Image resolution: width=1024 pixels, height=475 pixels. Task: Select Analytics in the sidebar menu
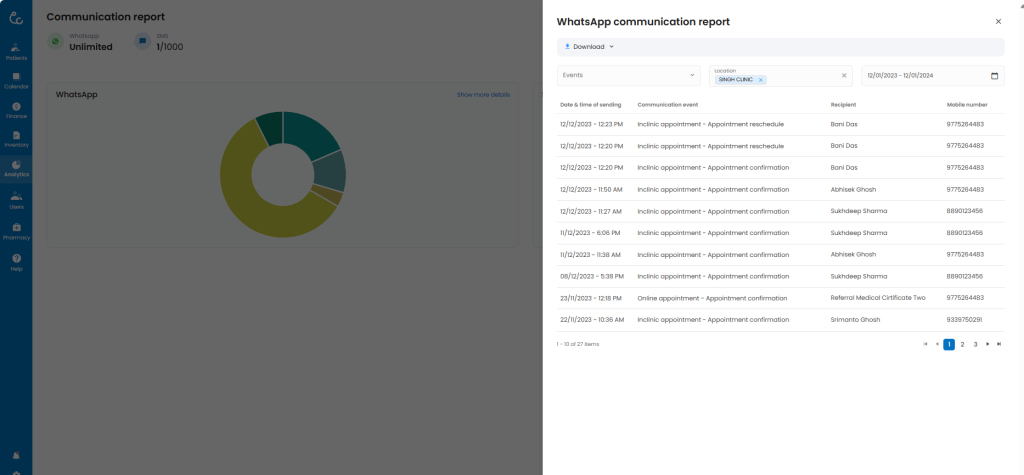(16, 169)
